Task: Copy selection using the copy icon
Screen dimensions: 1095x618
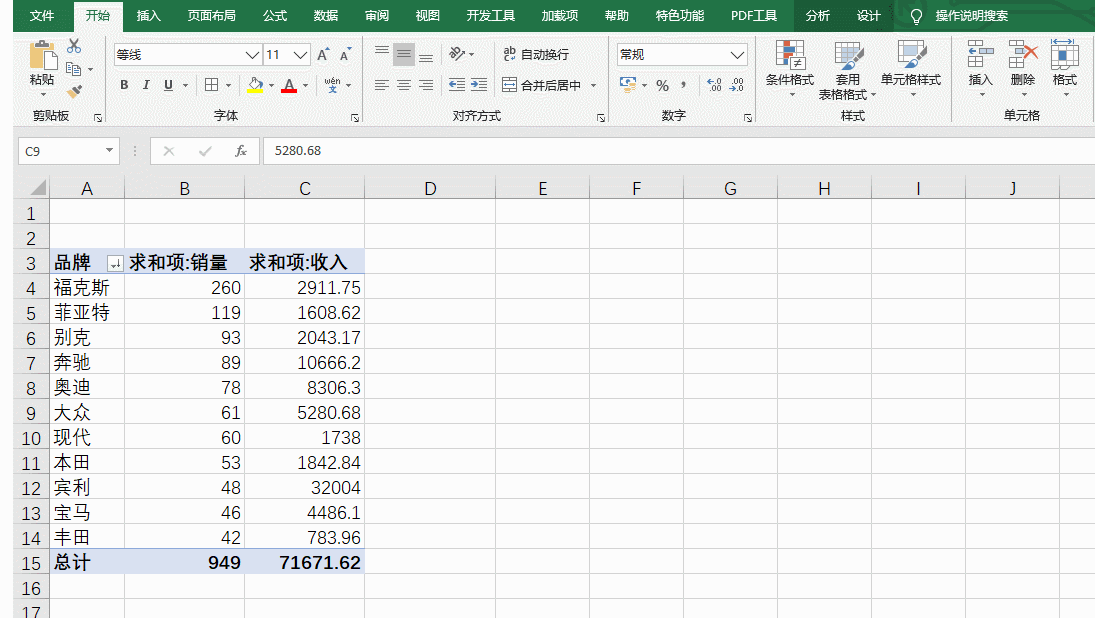Action: [73, 69]
